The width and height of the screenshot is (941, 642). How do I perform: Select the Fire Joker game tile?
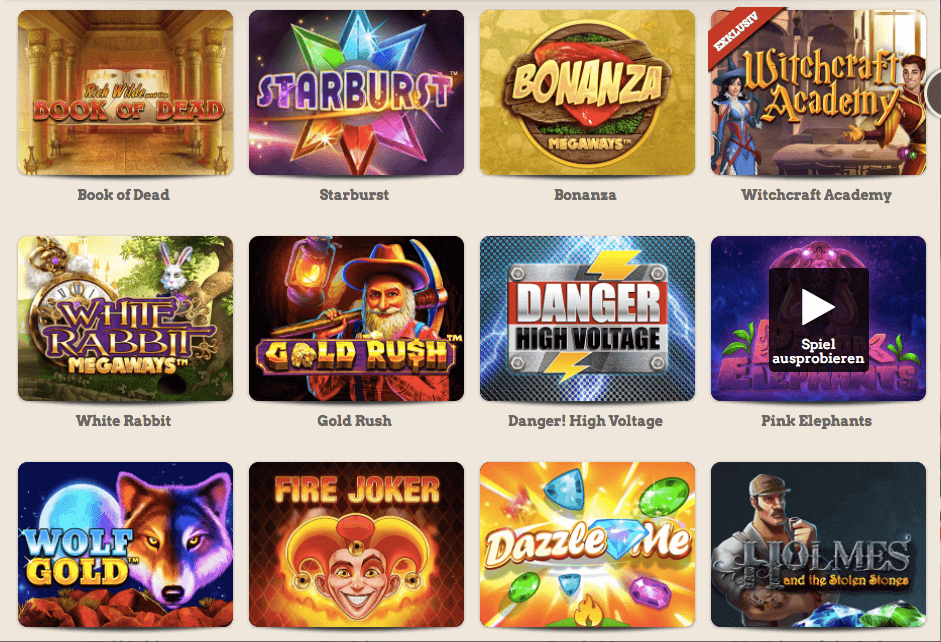pyautogui.click(x=356, y=545)
